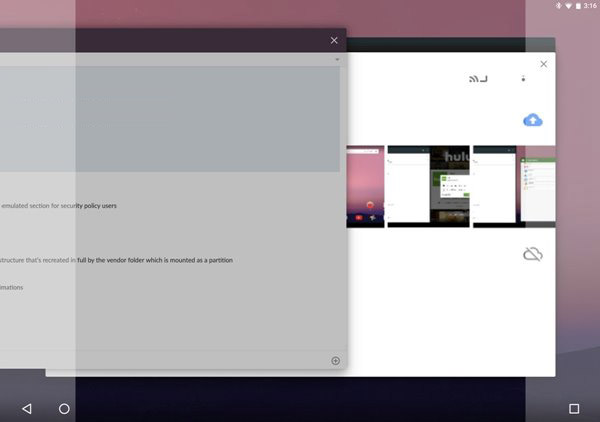Select text 'emulated section for security policy users'
Viewport: 600px width, 422px height.
(59, 206)
